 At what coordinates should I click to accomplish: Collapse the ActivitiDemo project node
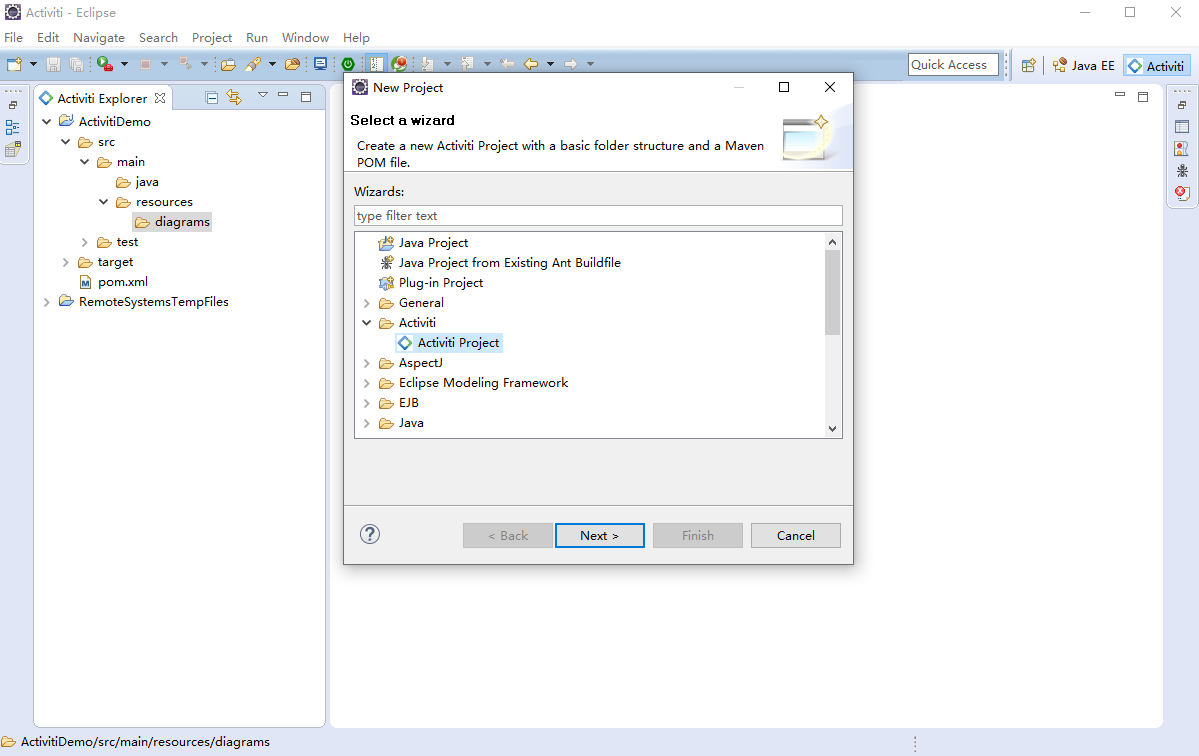[x=47, y=122]
